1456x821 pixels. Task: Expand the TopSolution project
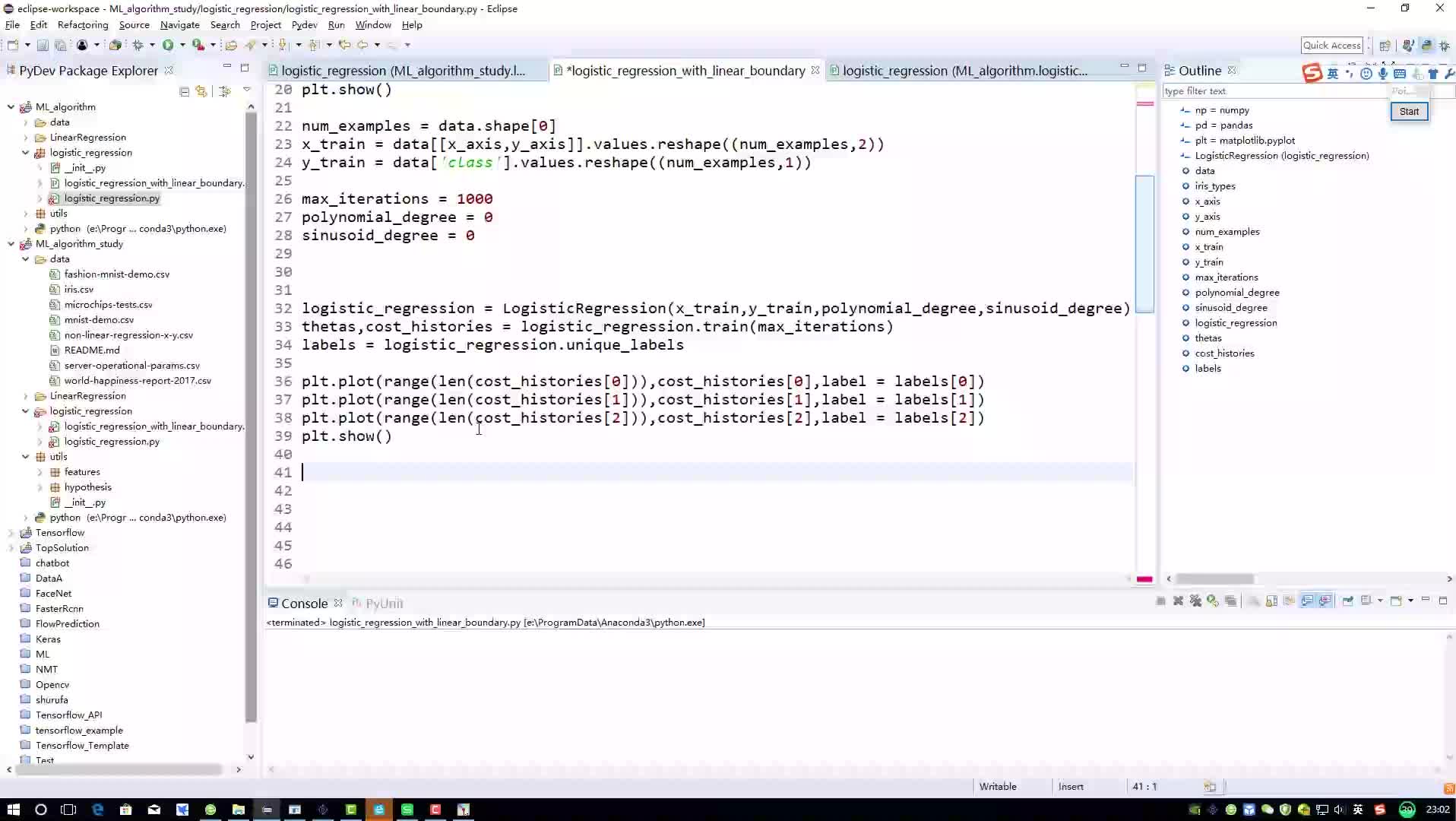coord(11,548)
